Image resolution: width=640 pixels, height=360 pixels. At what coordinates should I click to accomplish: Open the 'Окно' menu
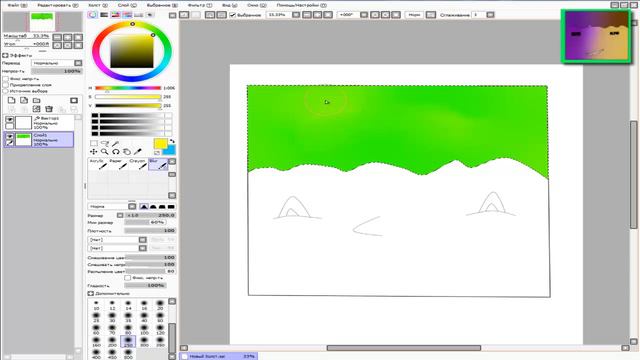tap(257, 5)
